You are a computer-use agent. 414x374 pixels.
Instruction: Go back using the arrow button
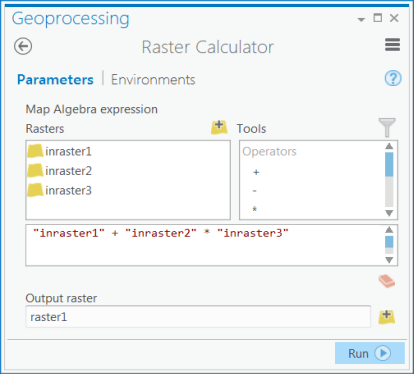click(23, 46)
